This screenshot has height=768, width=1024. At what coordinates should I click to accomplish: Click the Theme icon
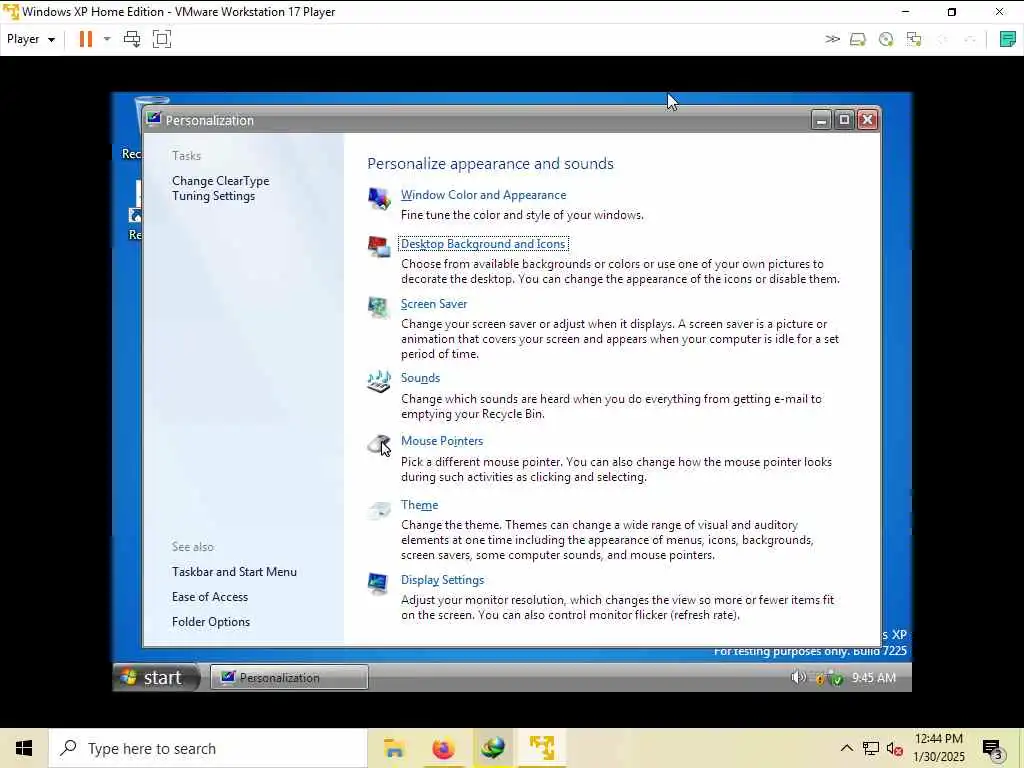[x=379, y=509]
